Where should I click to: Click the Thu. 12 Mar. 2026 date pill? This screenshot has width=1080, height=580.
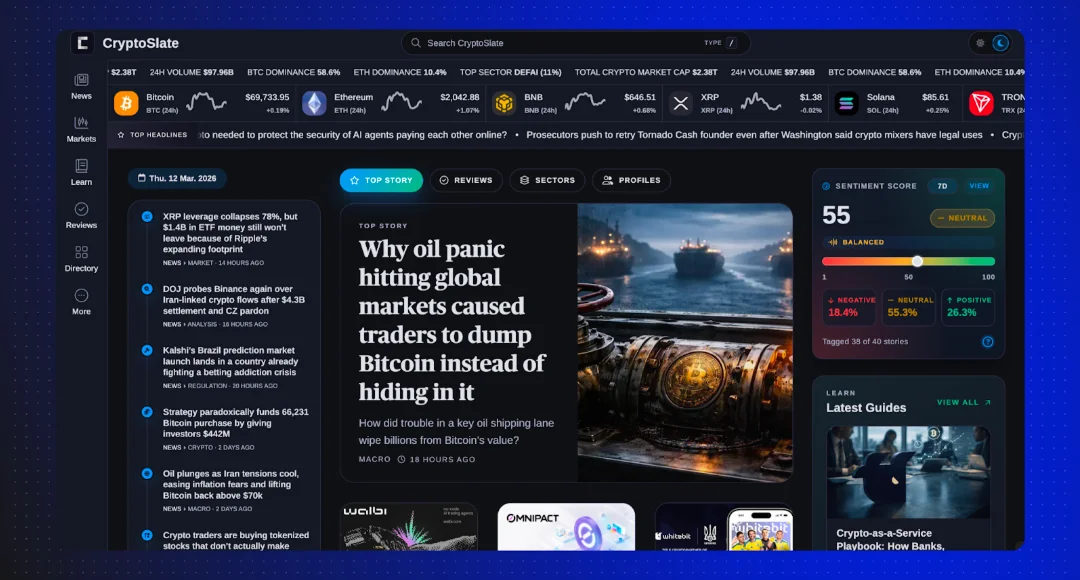point(177,178)
